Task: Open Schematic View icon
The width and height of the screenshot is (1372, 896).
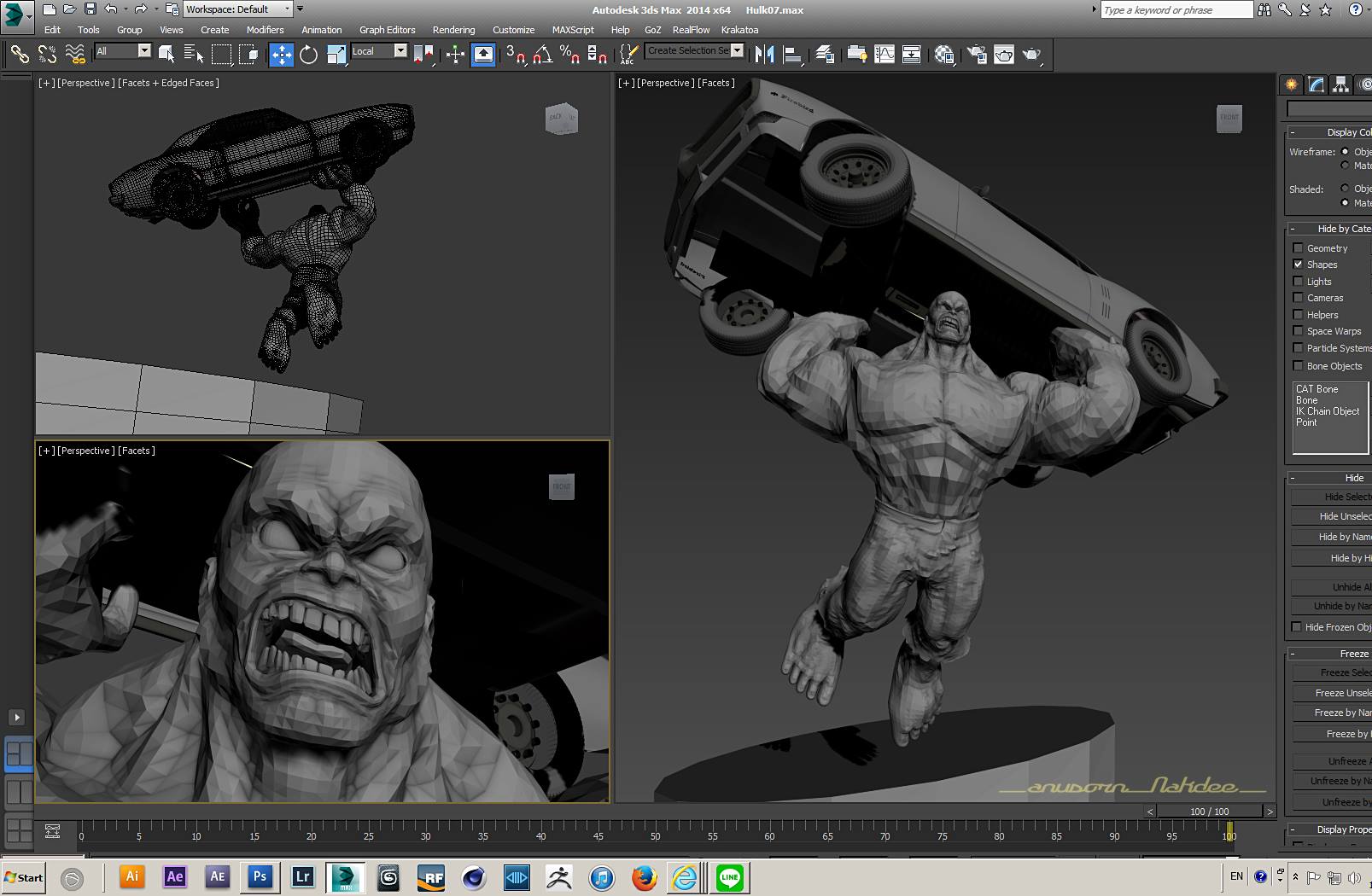Action: 912,55
